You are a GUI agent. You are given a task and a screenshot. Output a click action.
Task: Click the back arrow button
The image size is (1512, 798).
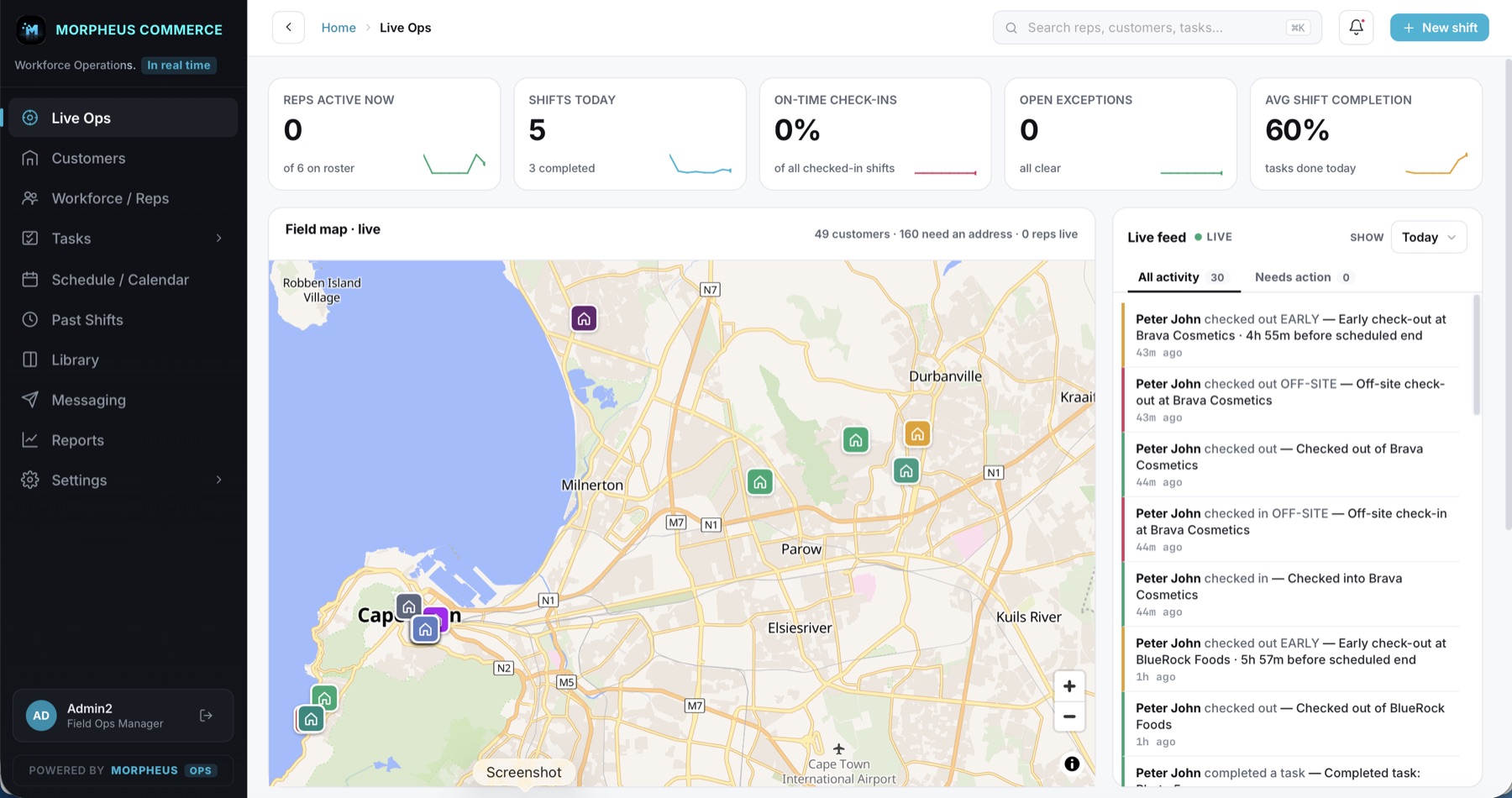click(288, 28)
